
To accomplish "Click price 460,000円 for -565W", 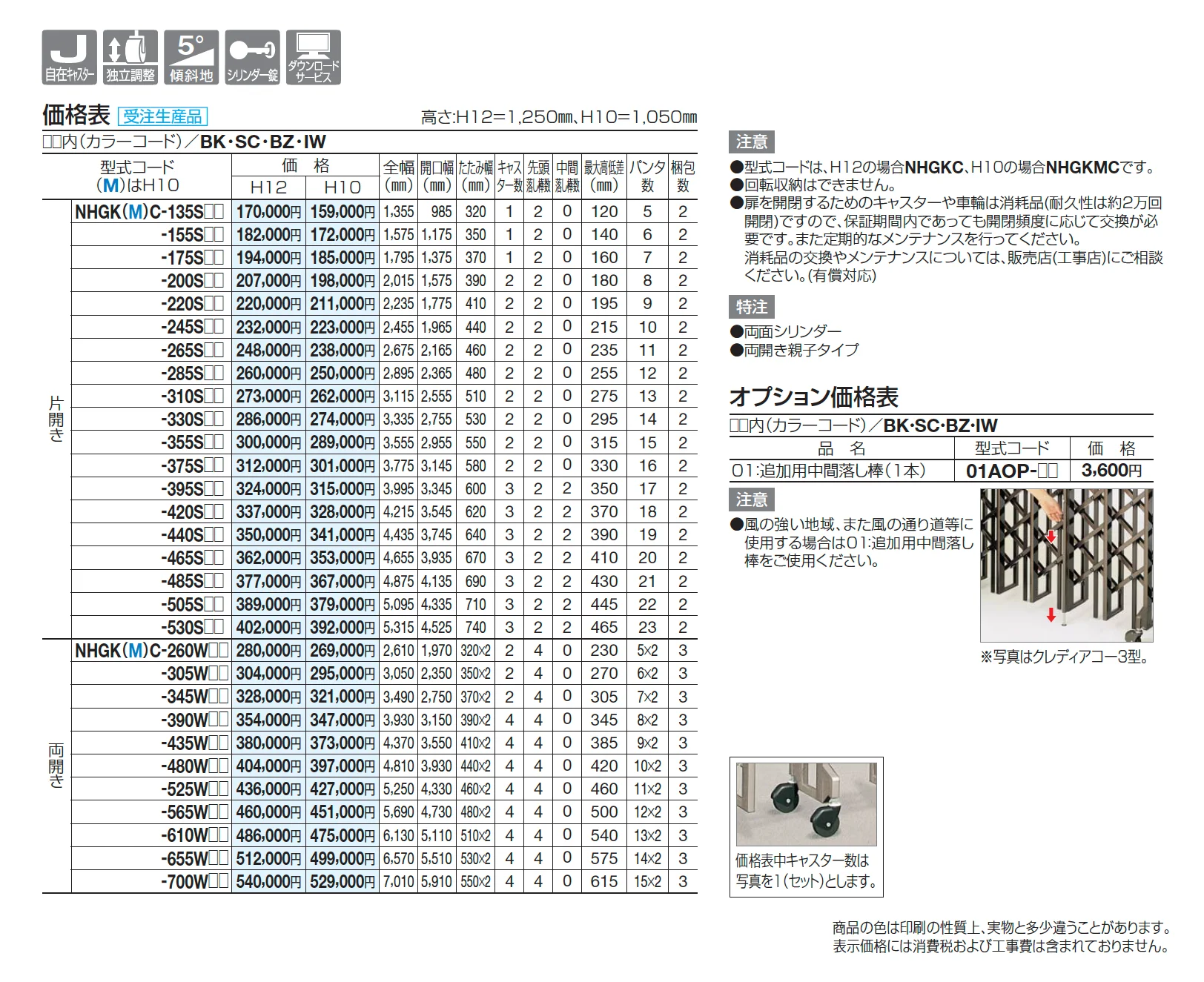I will [268, 812].
